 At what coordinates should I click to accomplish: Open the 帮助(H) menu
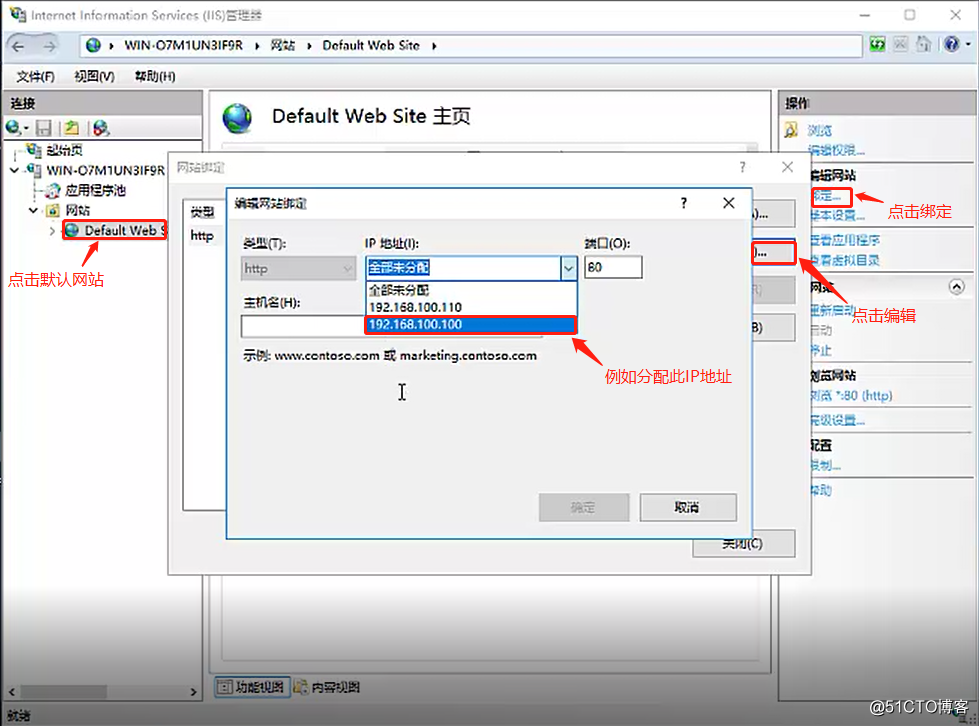[155, 76]
